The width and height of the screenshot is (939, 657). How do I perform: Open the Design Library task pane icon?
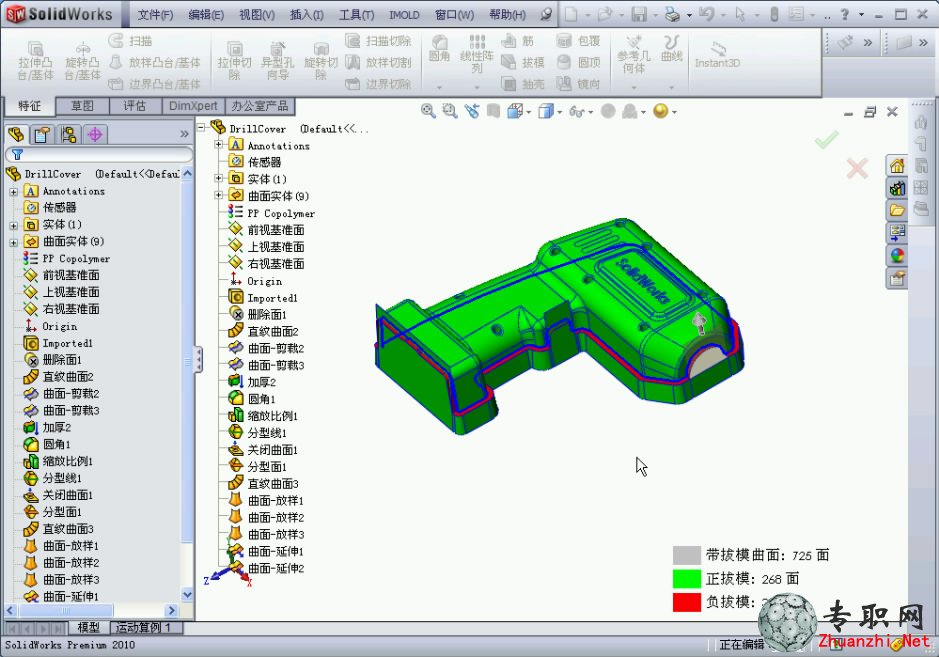897,188
